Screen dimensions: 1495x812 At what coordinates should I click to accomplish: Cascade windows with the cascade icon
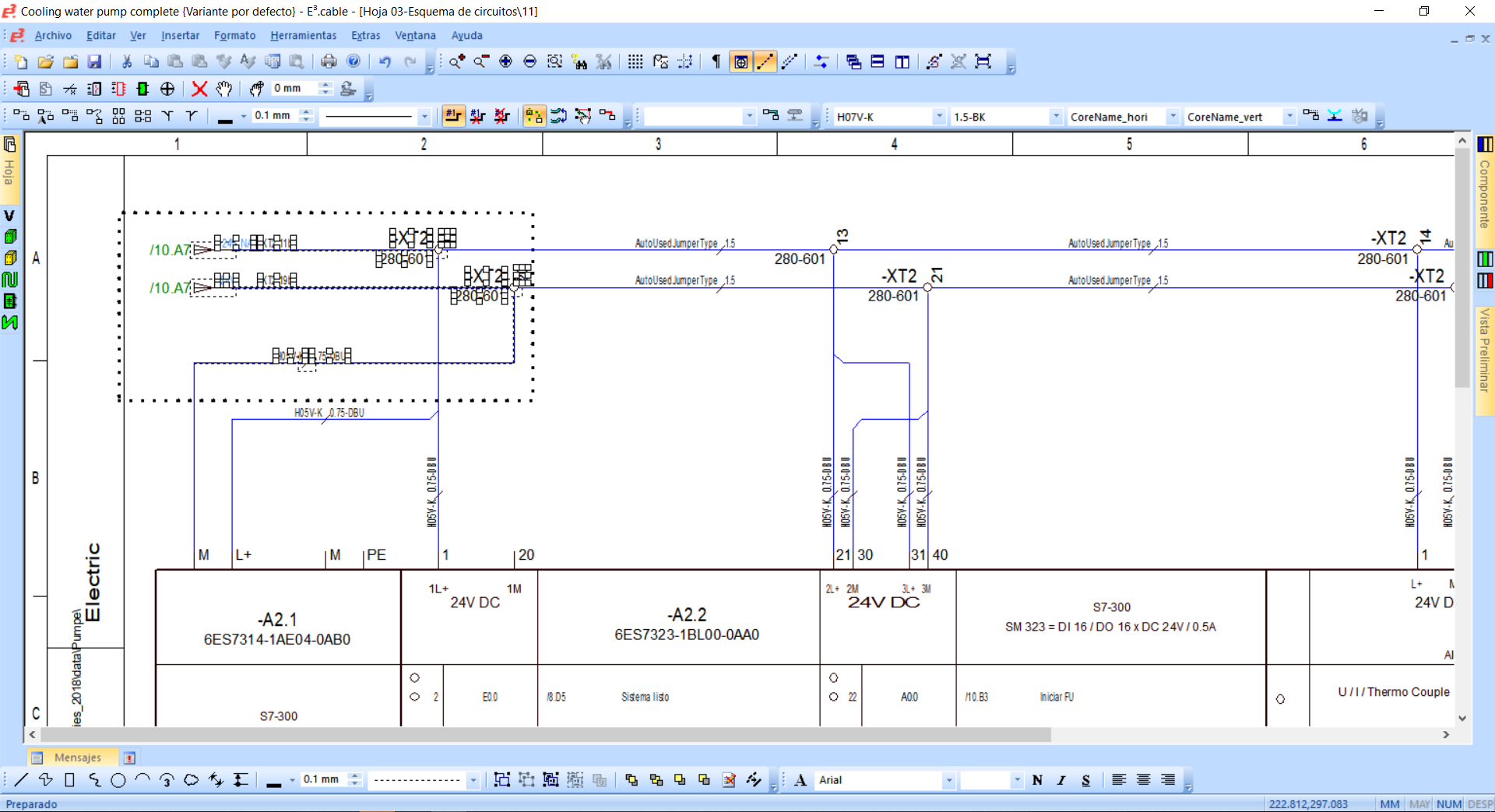[x=853, y=62]
